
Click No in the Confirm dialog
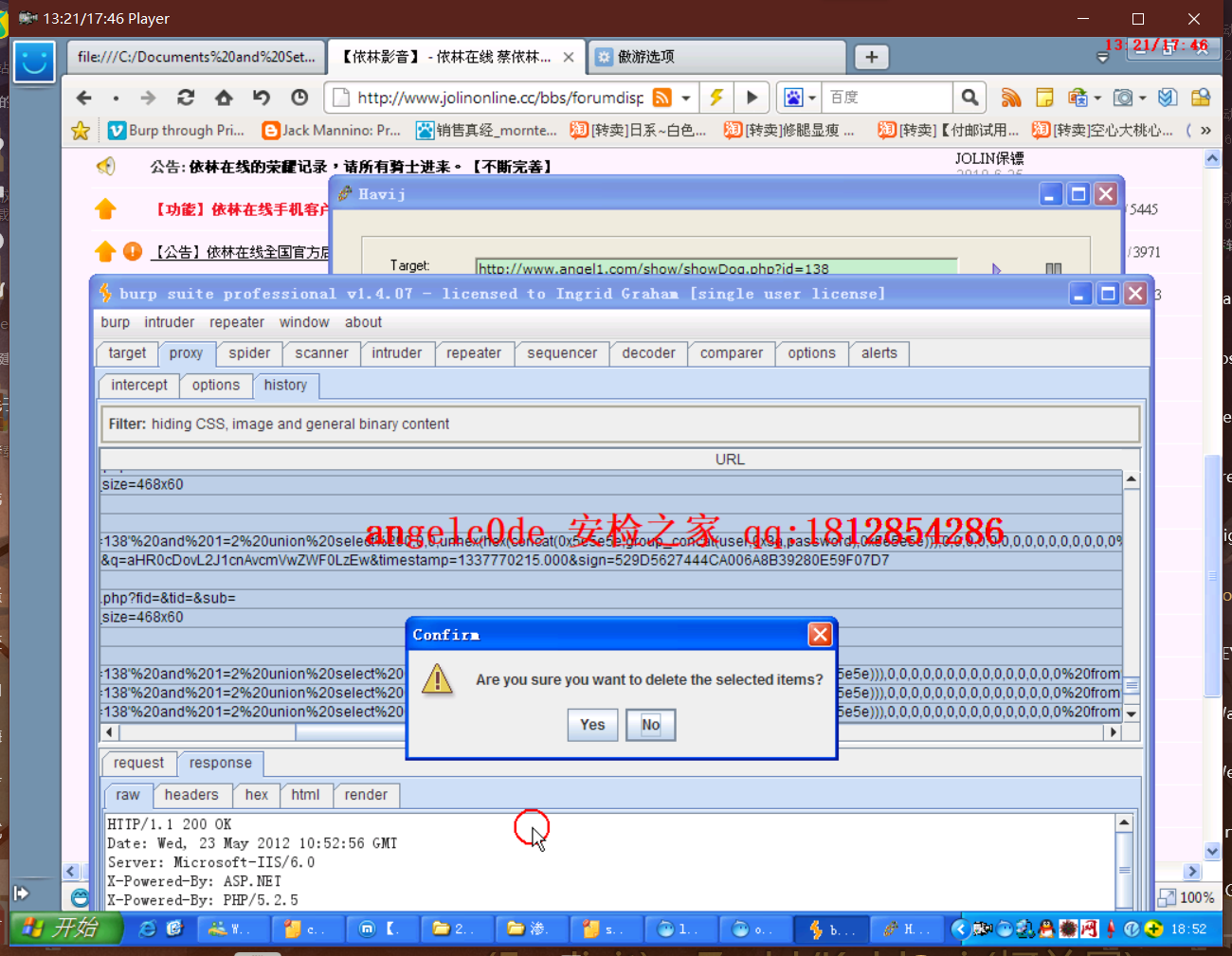pos(650,725)
